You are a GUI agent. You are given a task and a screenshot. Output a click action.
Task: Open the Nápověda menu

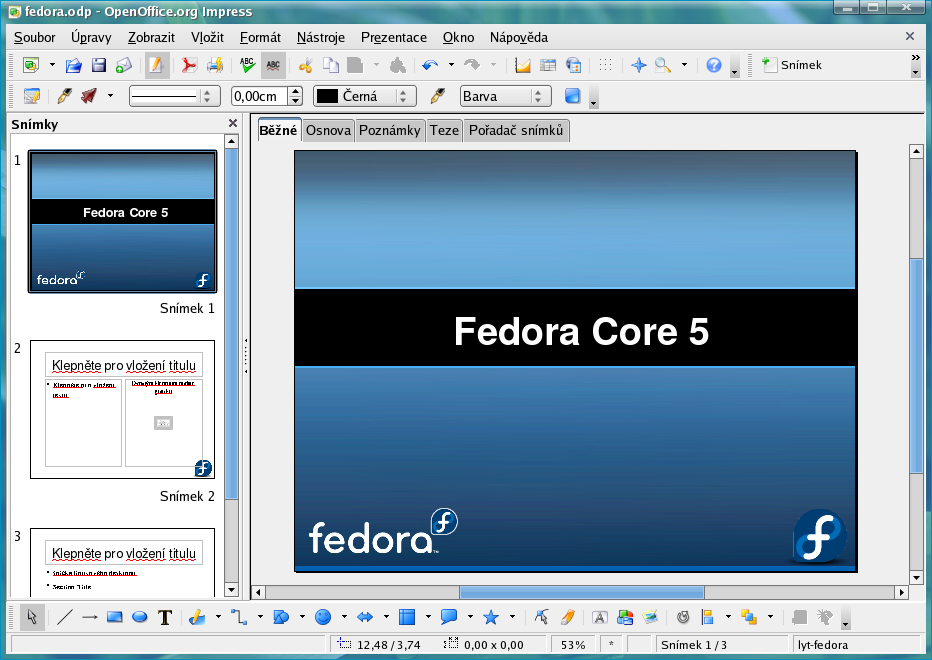tap(519, 37)
